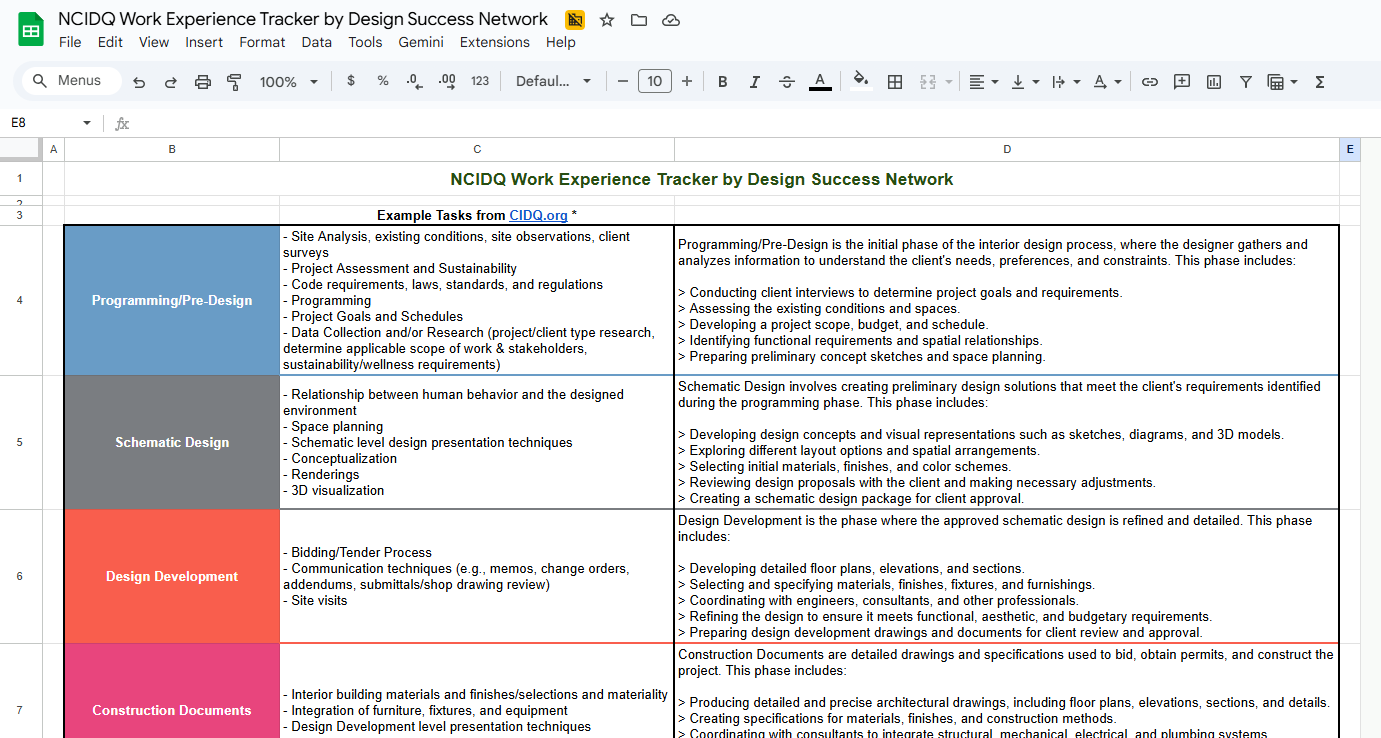Select the Paint format roller icon
Viewport: 1381px width, 738px height.
[x=235, y=82]
